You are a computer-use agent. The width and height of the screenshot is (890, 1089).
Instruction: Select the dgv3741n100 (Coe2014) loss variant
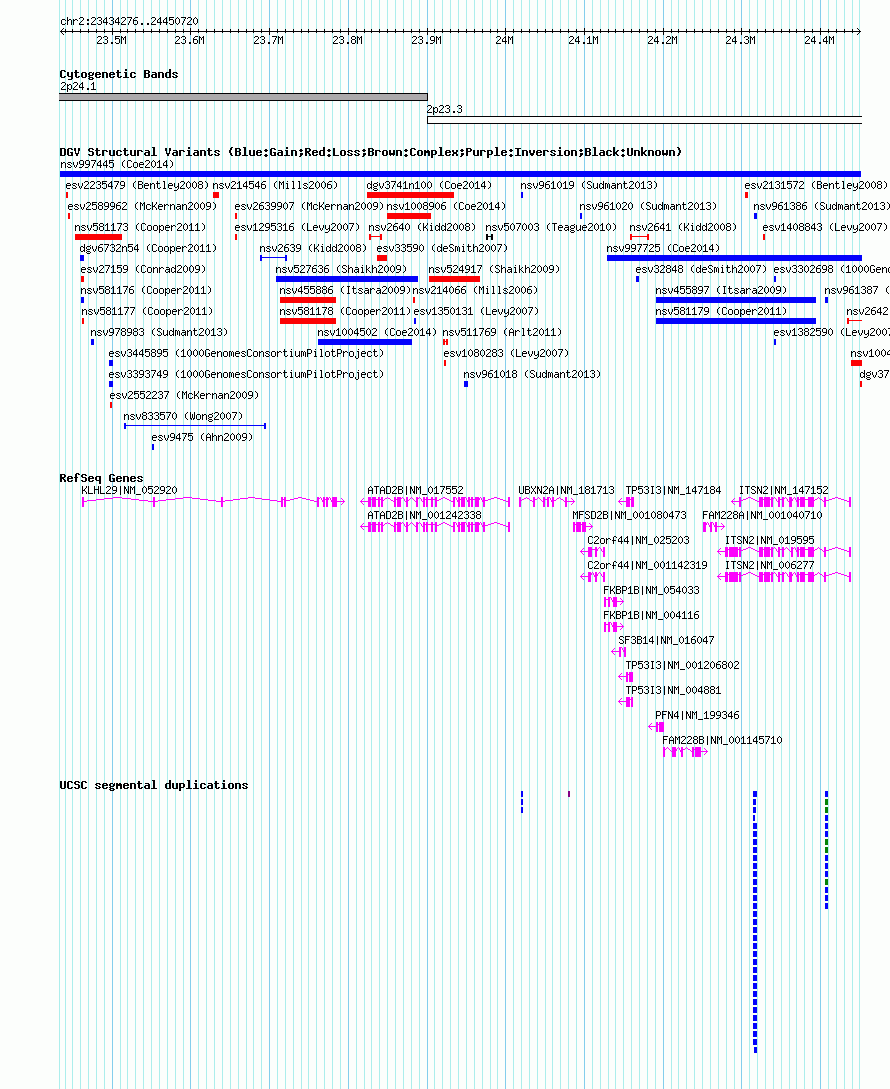pos(410,195)
